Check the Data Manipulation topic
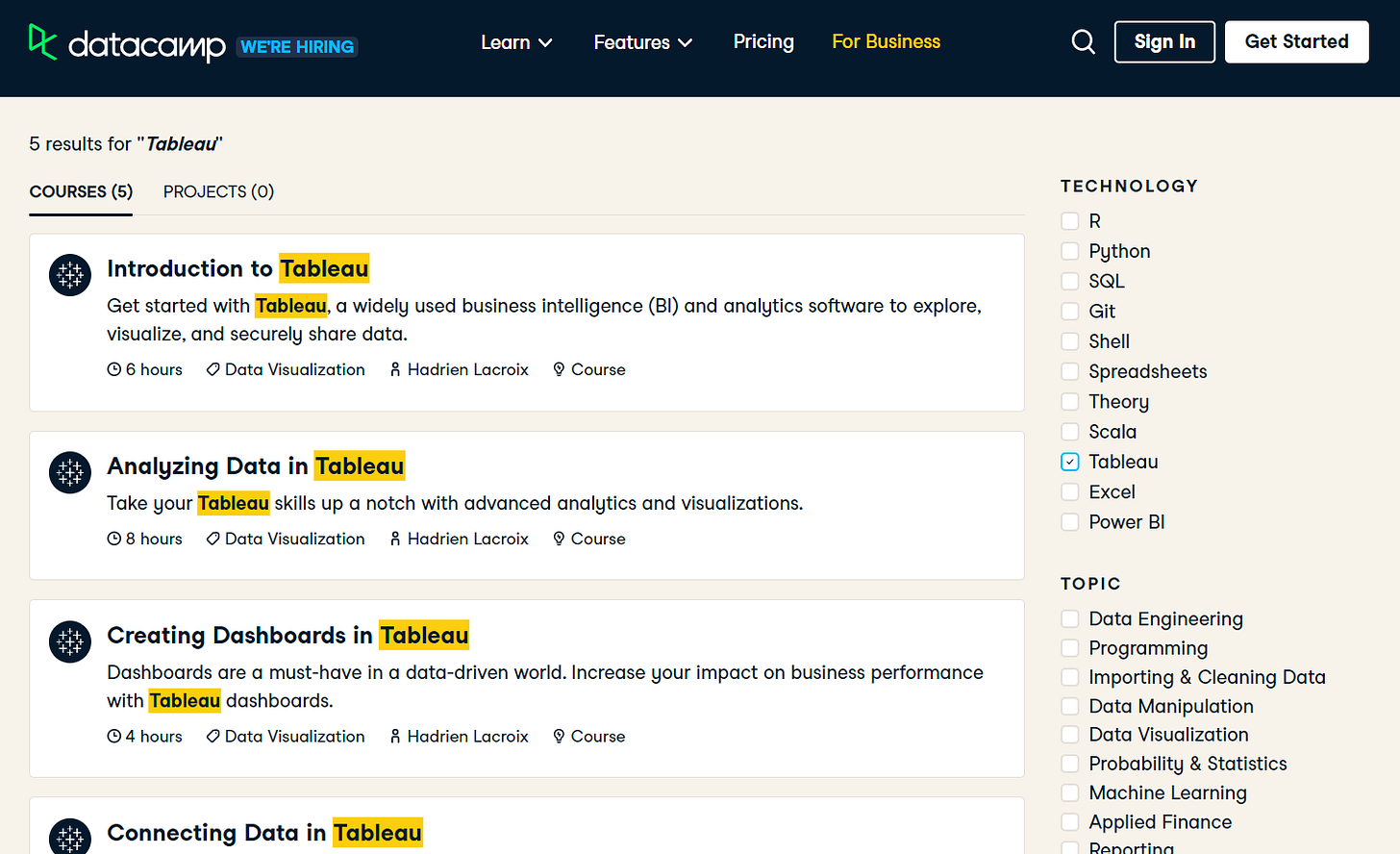This screenshot has height=854, width=1400. (x=1070, y=706)
